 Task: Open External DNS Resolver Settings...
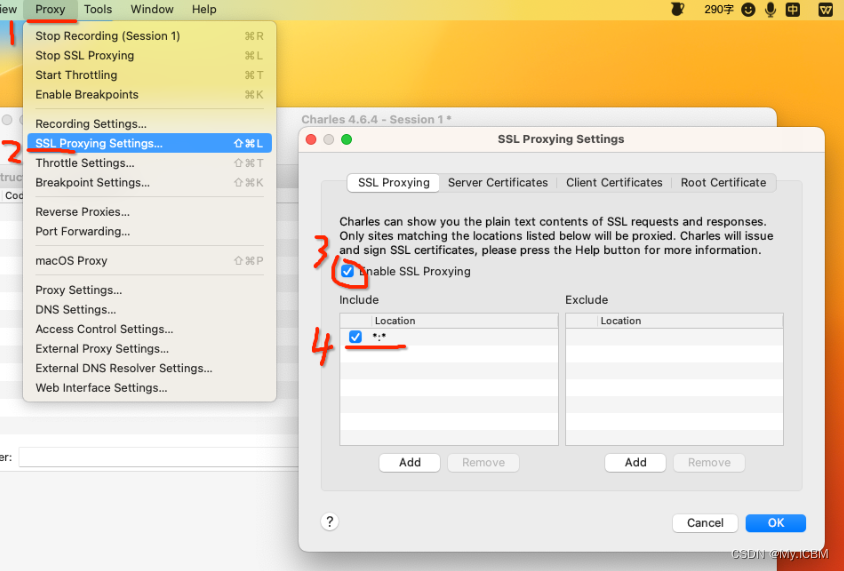point(149,368)
